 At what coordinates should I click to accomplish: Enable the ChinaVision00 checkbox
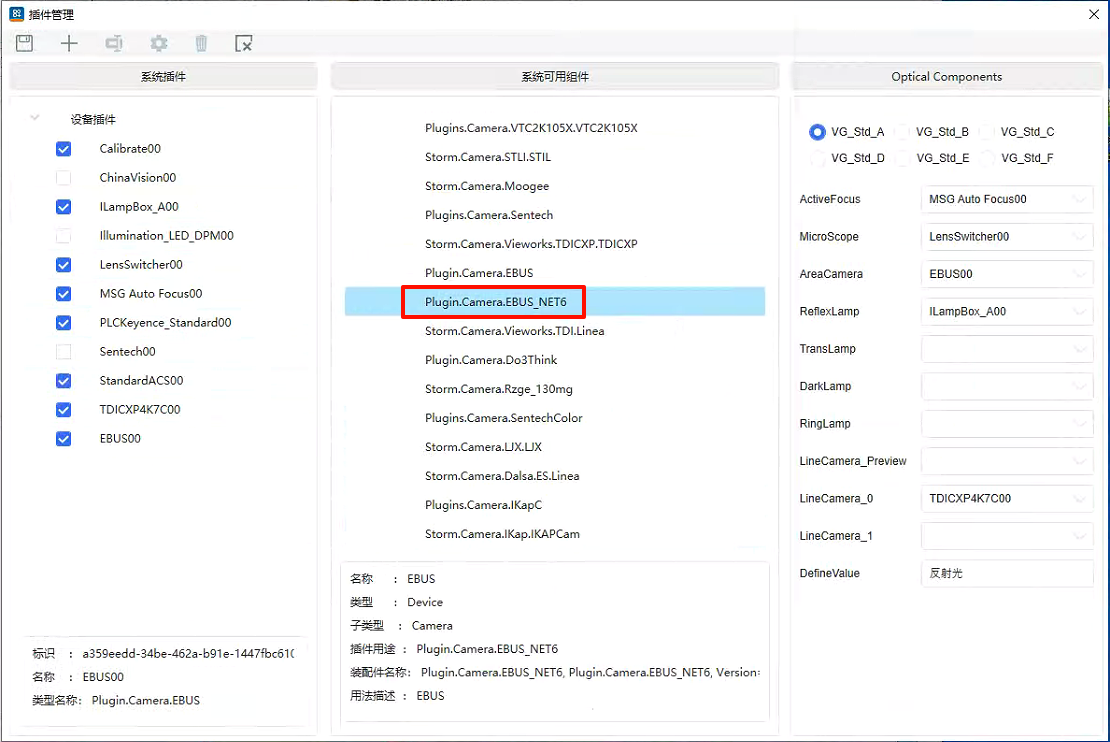click(x=64, y=178)
